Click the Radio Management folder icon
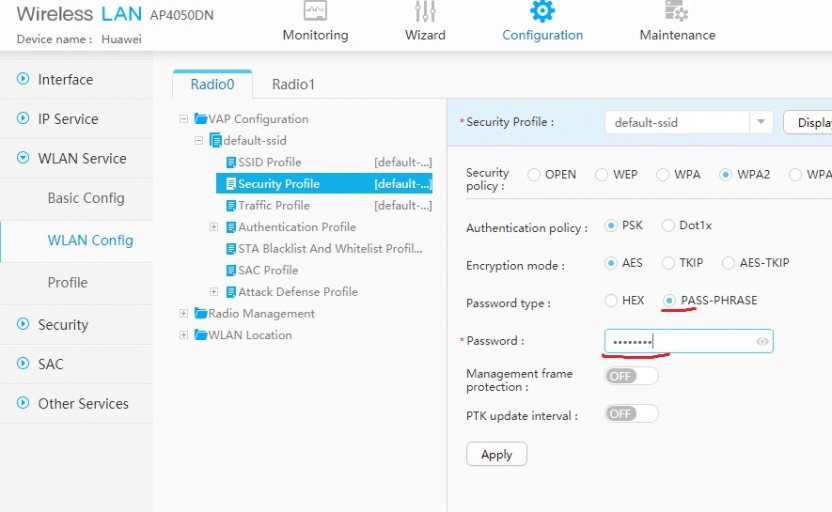 click(200, 314)
